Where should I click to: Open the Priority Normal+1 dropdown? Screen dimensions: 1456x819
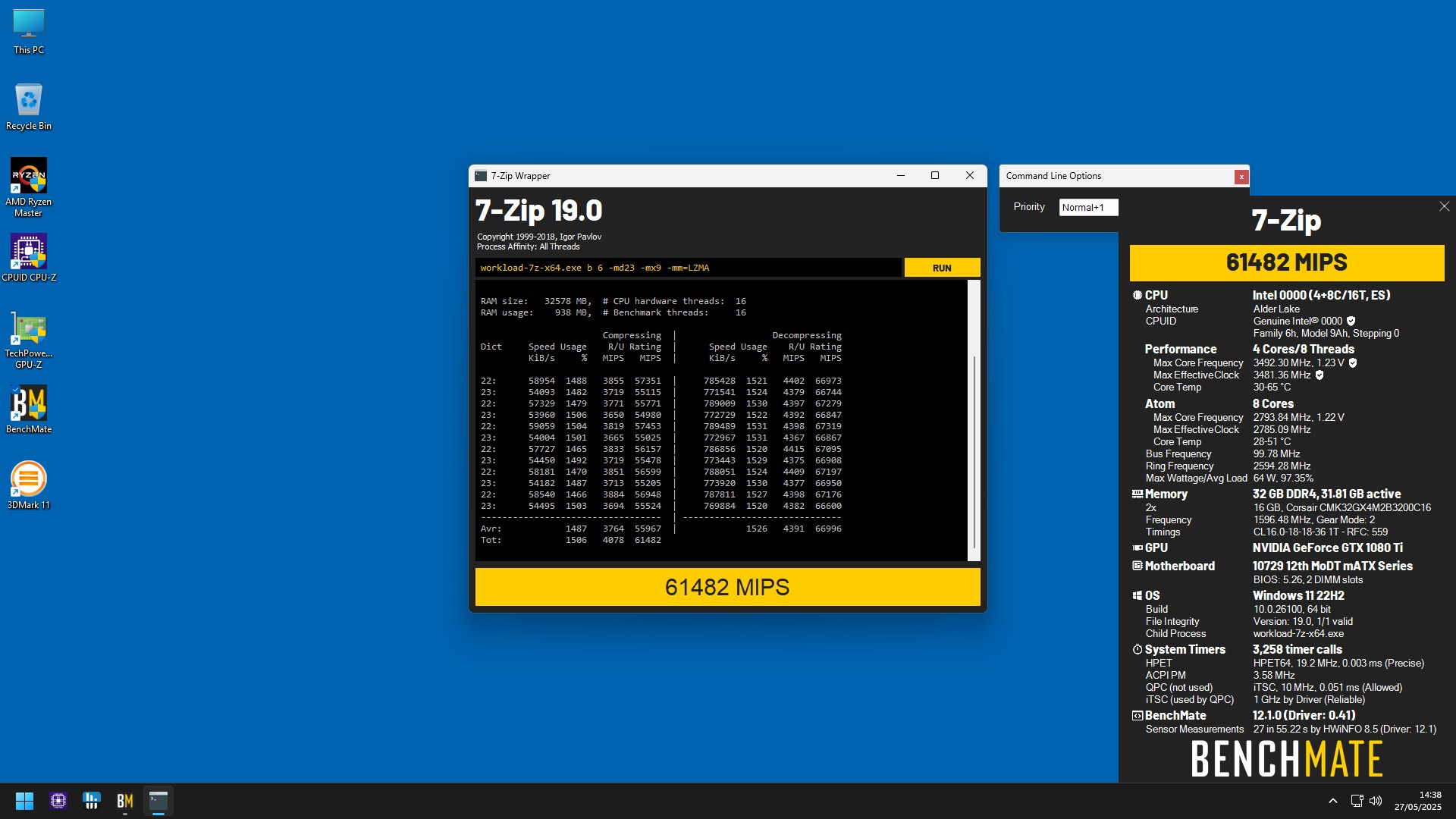click(x=1088, y=207)
